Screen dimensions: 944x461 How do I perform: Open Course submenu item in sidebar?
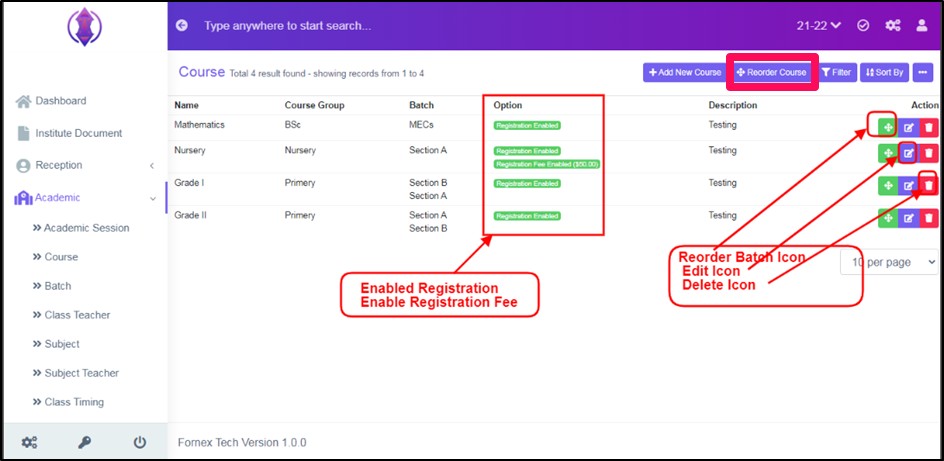[x=55, y=257]
